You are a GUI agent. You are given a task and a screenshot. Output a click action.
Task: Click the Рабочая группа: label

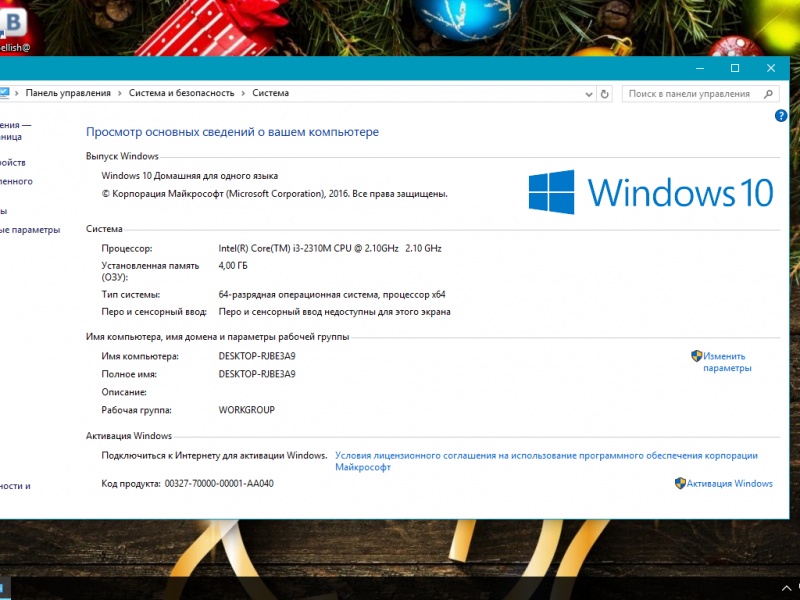[136, 410]
